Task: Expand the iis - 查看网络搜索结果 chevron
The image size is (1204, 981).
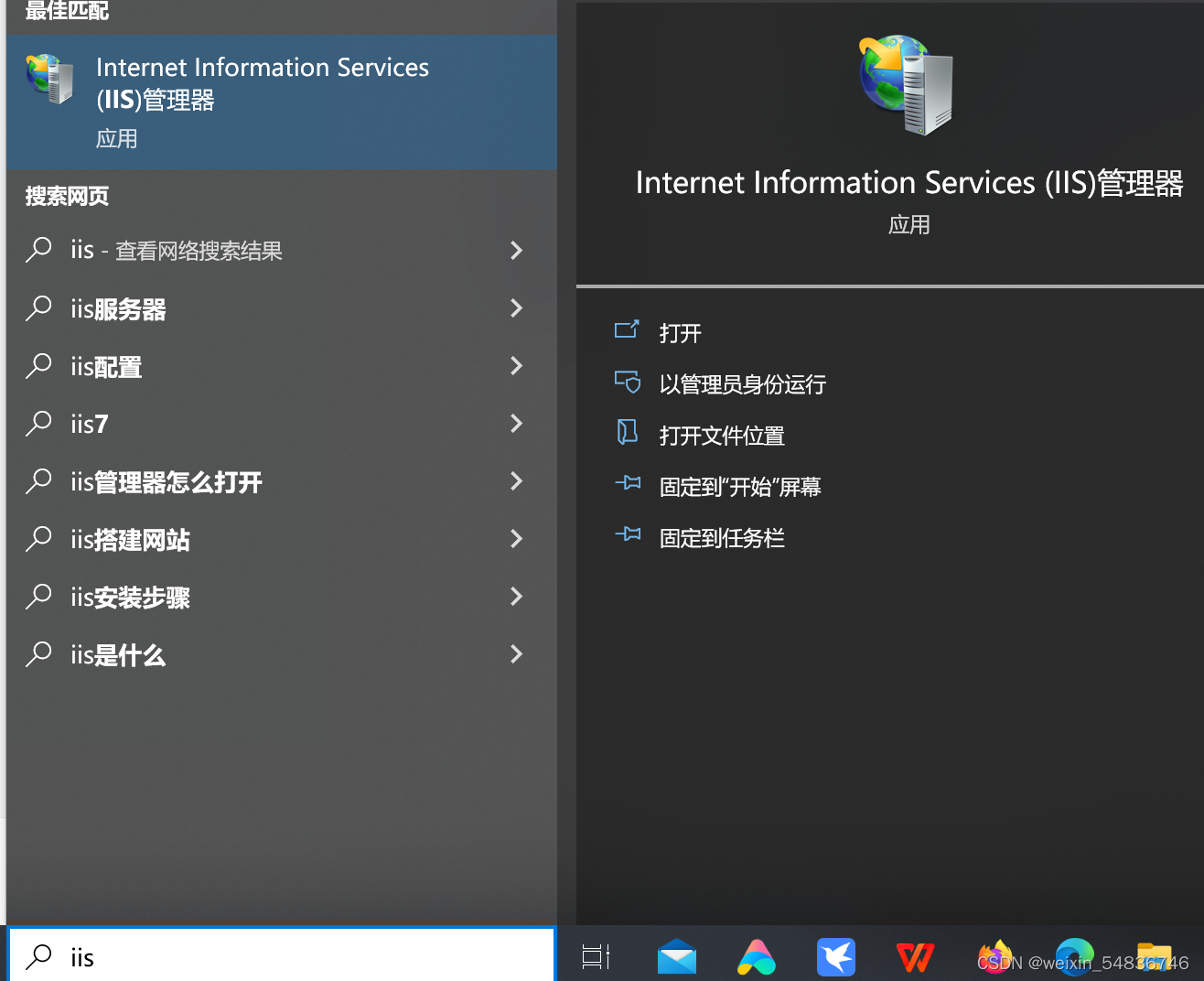Action: (516, 250)
